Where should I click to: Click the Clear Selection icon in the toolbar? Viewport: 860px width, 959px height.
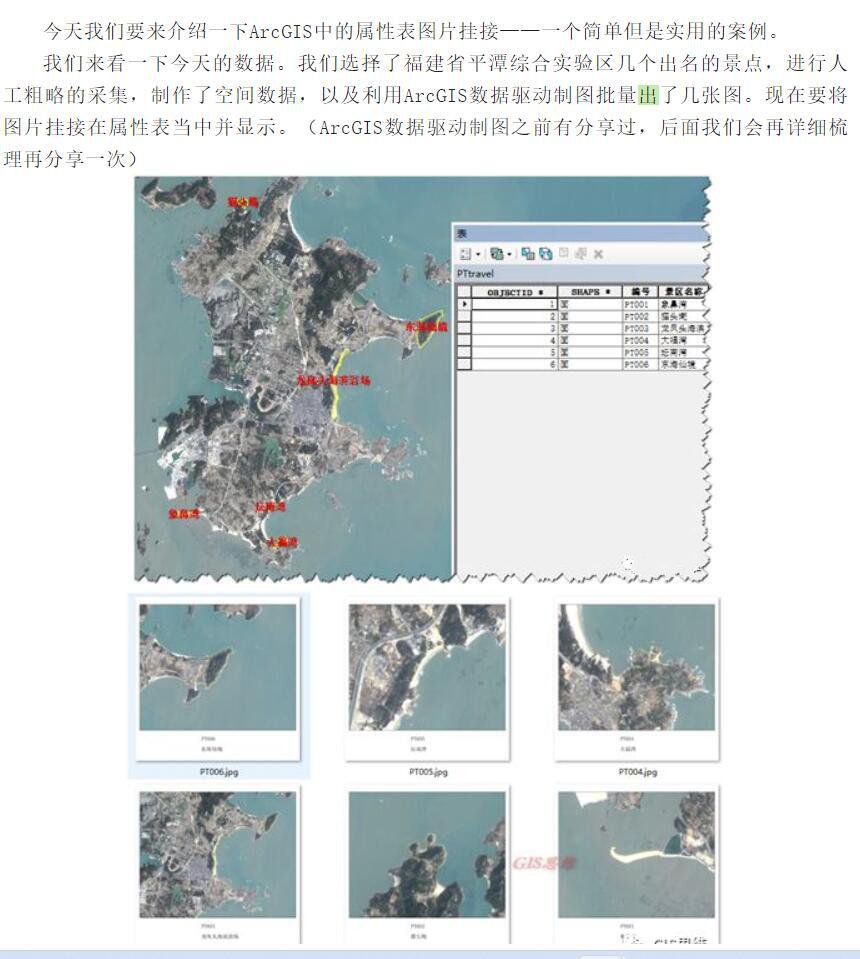pos(562,255)
